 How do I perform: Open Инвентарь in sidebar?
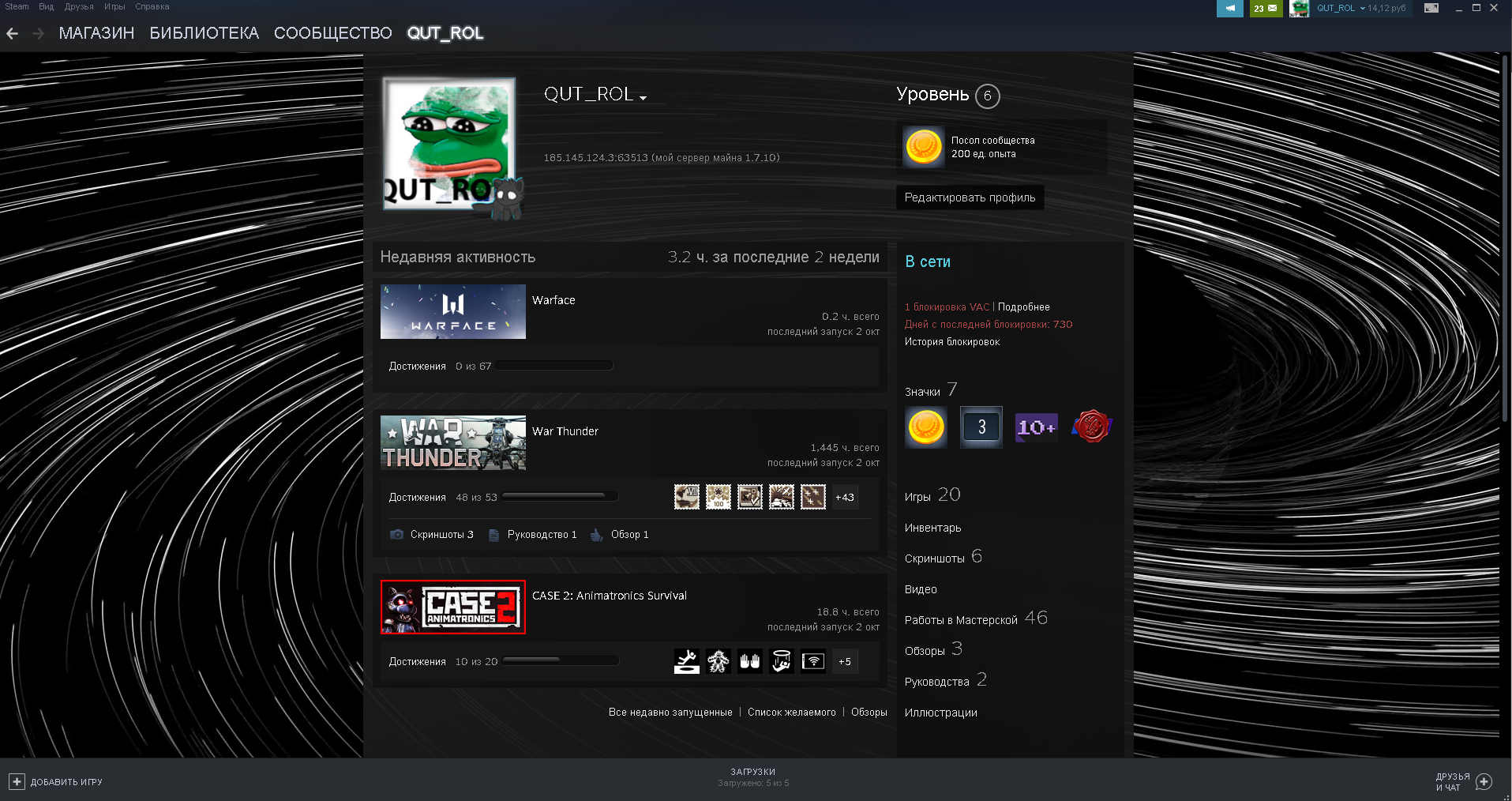tap(933, 528)
